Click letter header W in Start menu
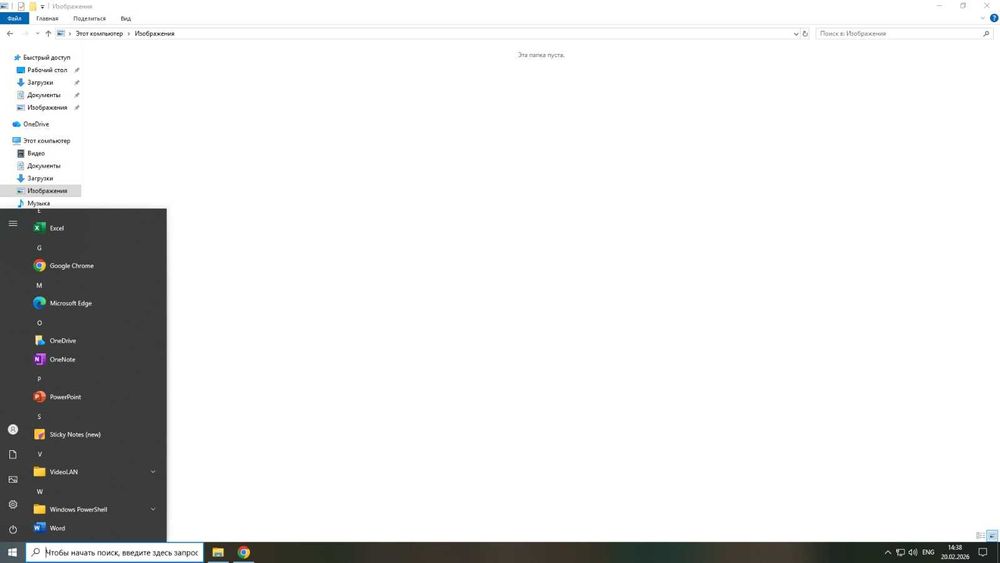This screenshot has height=563, width=1000. 39,492
